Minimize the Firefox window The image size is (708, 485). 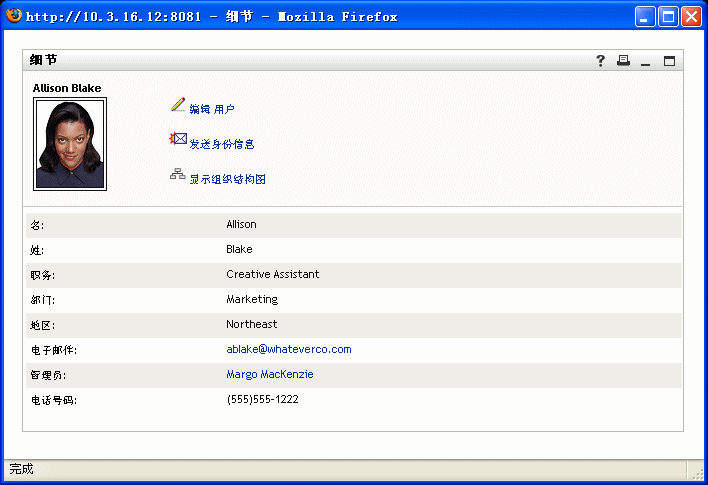coord(645,17)
